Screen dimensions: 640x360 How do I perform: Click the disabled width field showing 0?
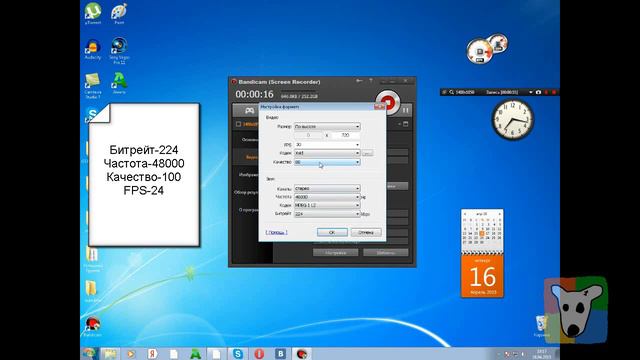pos(309,135)
